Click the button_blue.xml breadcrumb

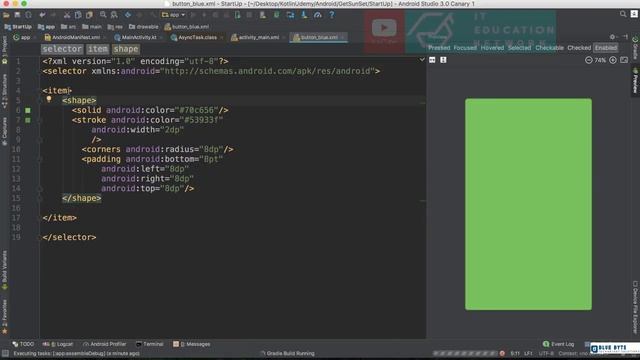pyautogui.click(x=187, y=27)
